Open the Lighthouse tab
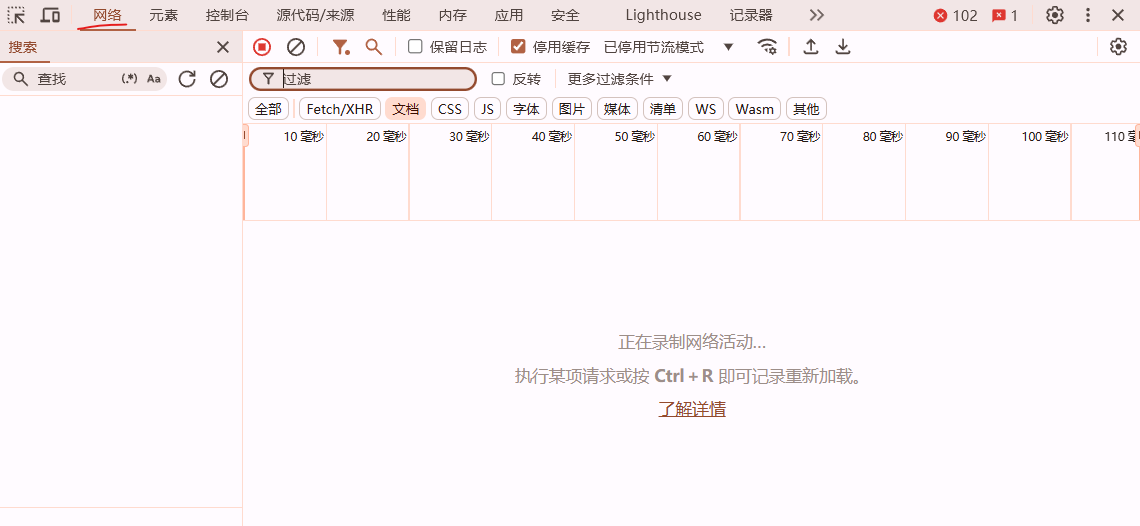 [663, 15]
